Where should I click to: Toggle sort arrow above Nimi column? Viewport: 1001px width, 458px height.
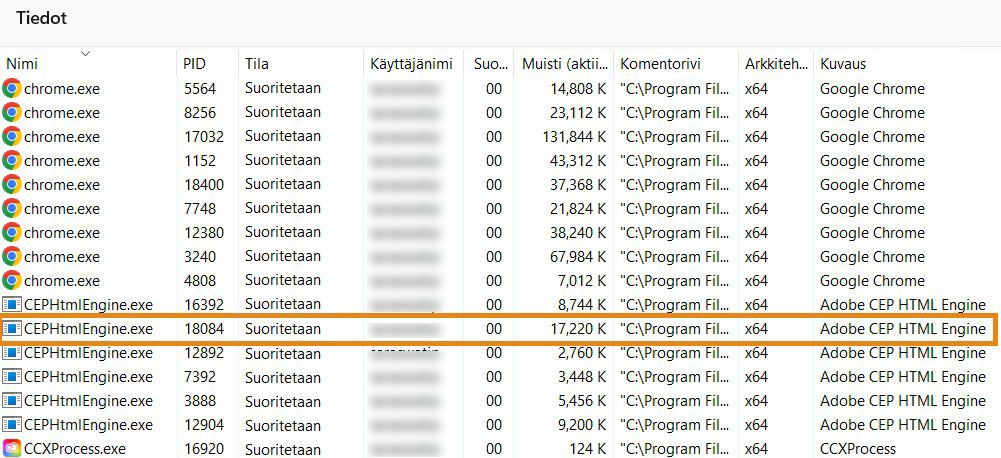(x=86, y=53)
